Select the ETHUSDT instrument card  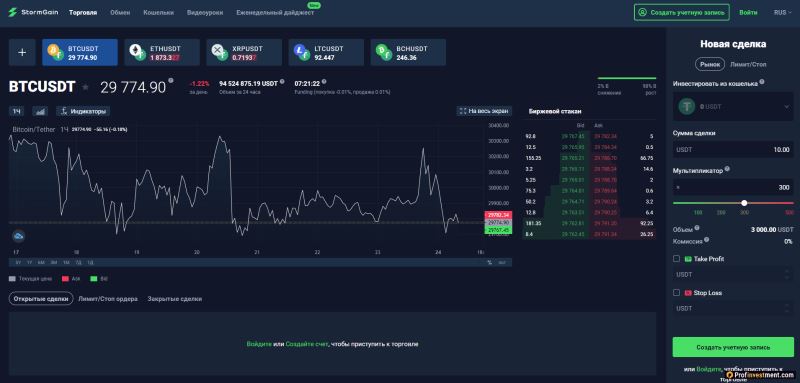pyautogui.click(x=162, y=52)
